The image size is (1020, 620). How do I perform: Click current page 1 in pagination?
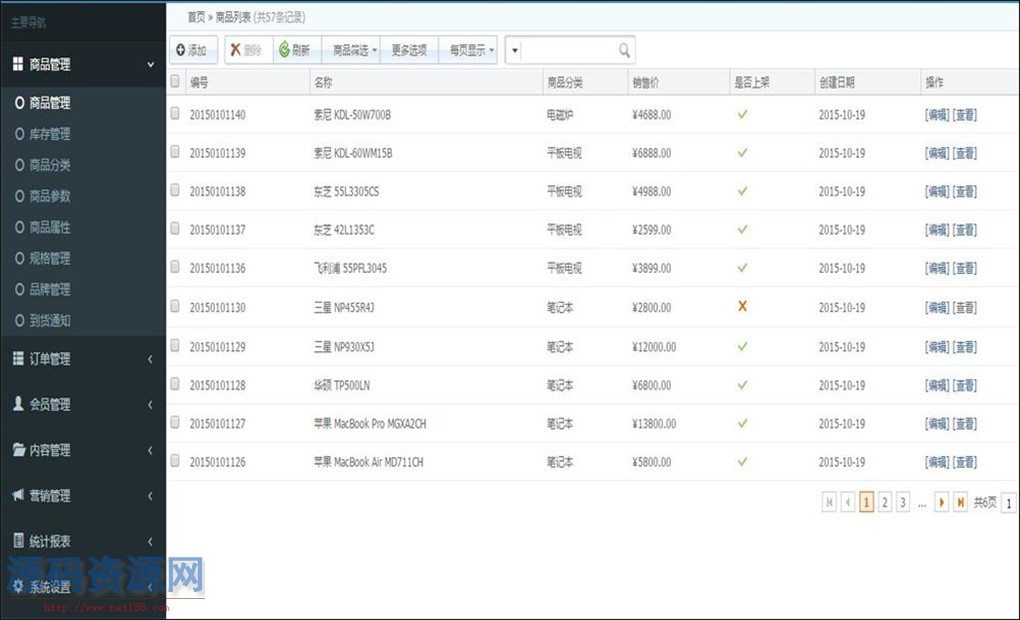pyautogui.click(x=866, y=502)
